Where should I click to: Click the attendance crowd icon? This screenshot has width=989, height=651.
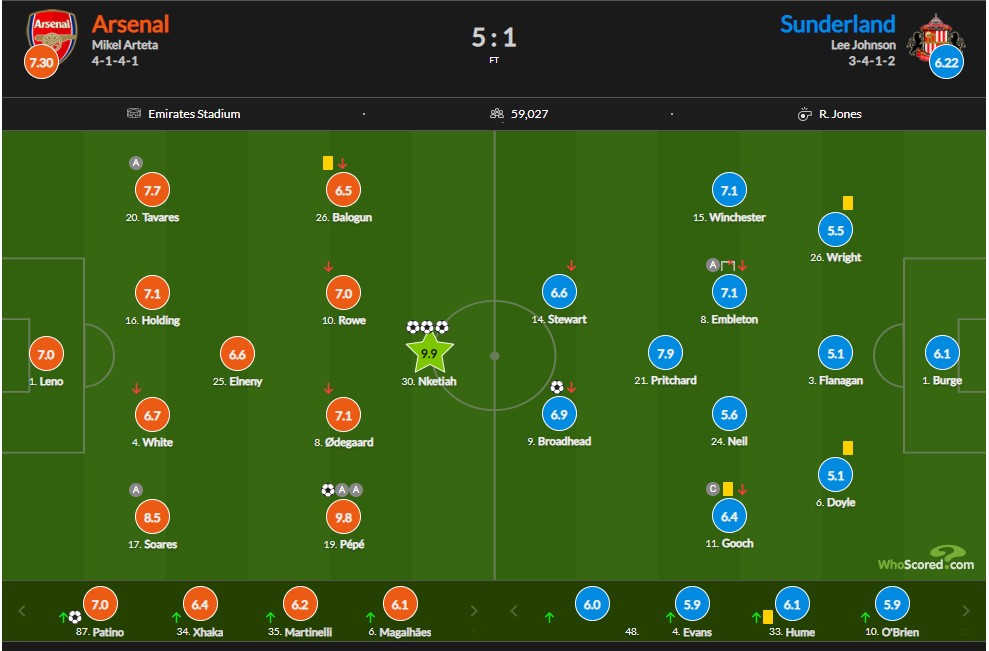[497, 114]
